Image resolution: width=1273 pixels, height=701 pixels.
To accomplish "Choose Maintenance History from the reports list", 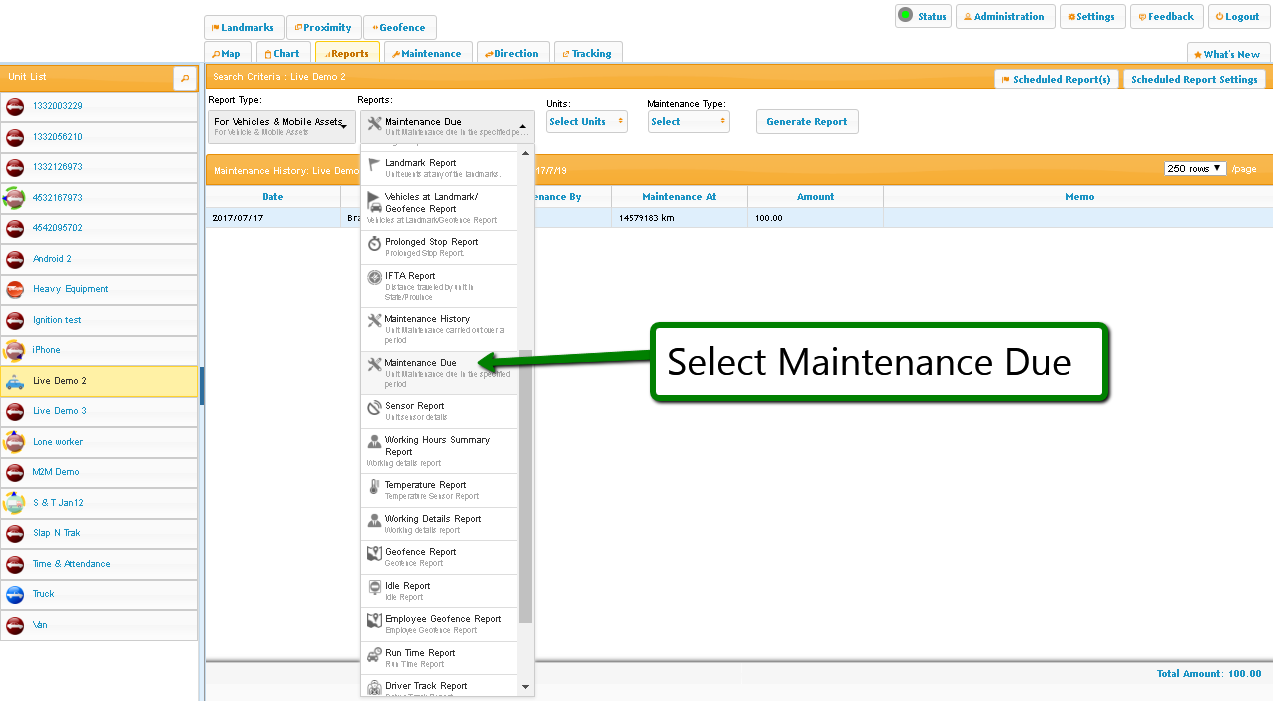I will [x=427, y=319].
